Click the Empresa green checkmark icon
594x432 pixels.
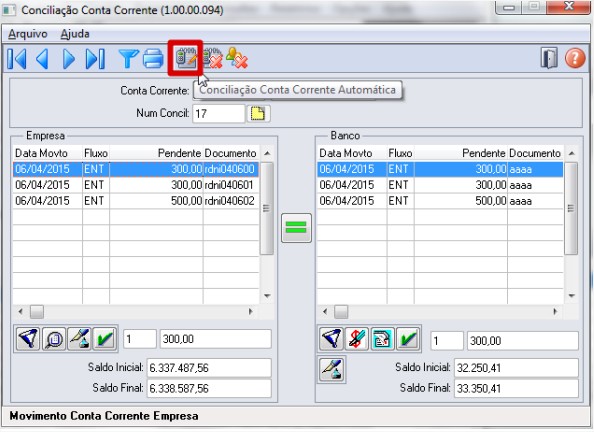(104, 338)
